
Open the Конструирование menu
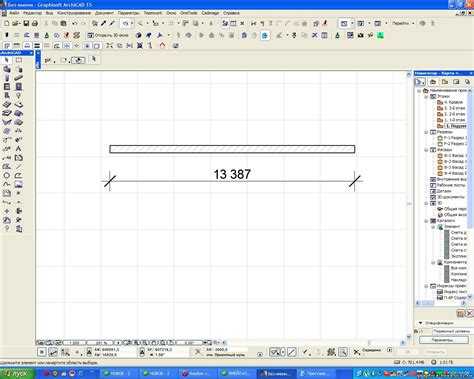(x=74, y=13)
